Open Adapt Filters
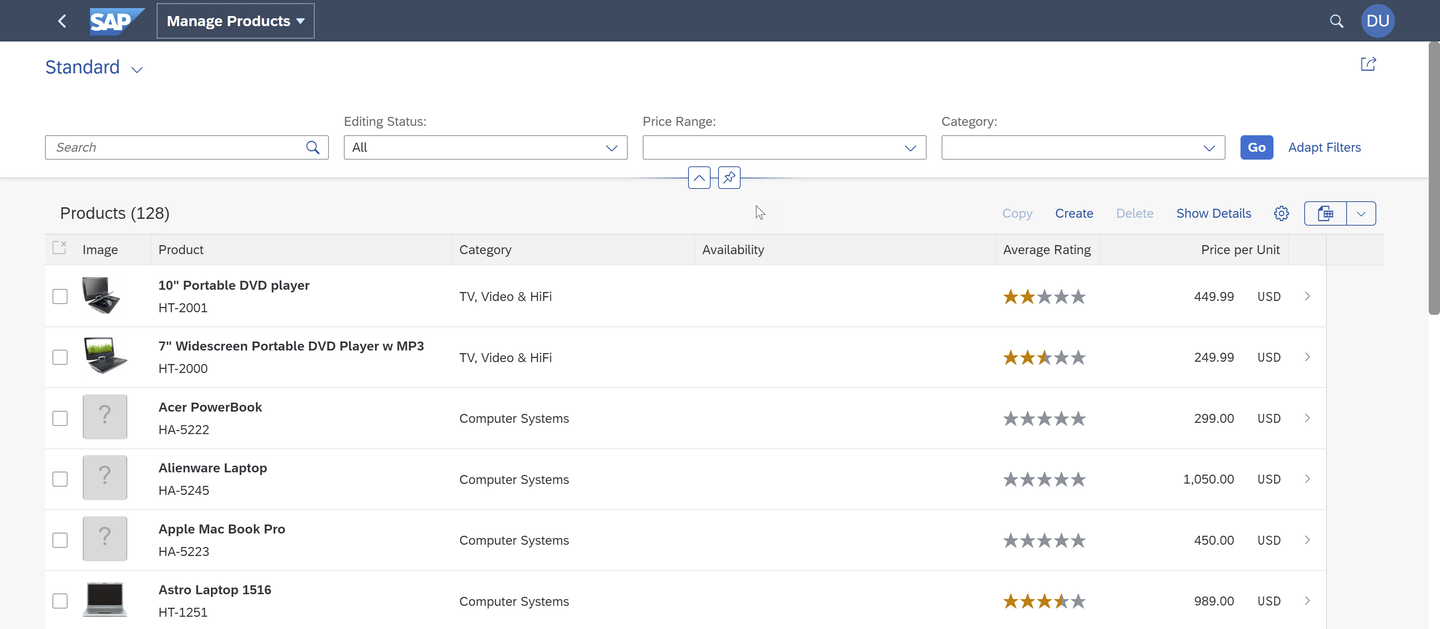Viewport: 1440px width, 629px height. point(1324,147)
